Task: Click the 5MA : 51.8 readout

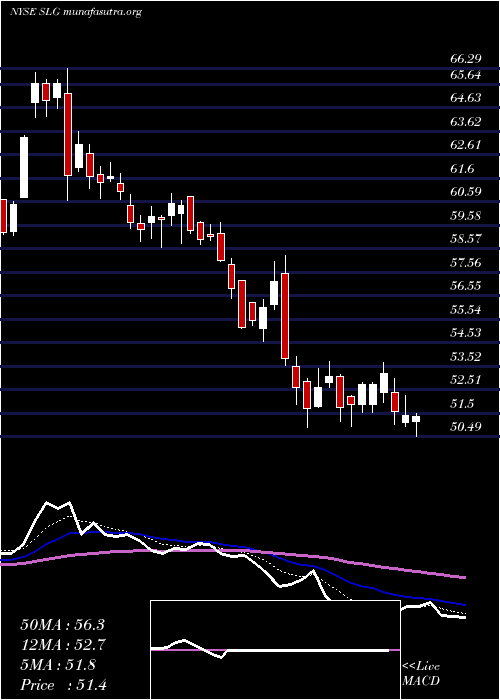Action: [x=58, y=665]
